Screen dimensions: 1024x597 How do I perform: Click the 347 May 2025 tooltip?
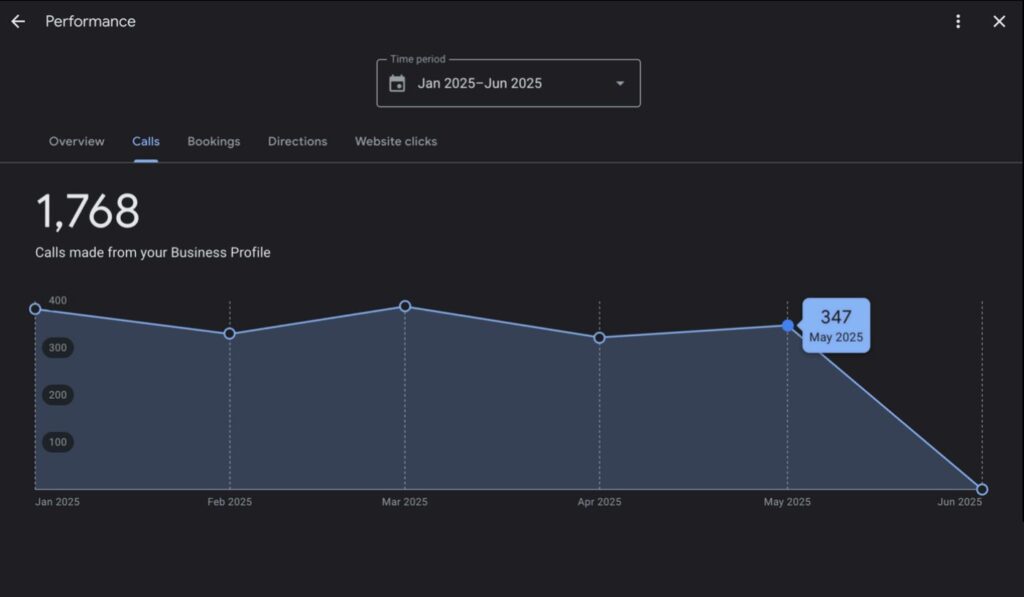pyautogui.click(x=836, y=326)
